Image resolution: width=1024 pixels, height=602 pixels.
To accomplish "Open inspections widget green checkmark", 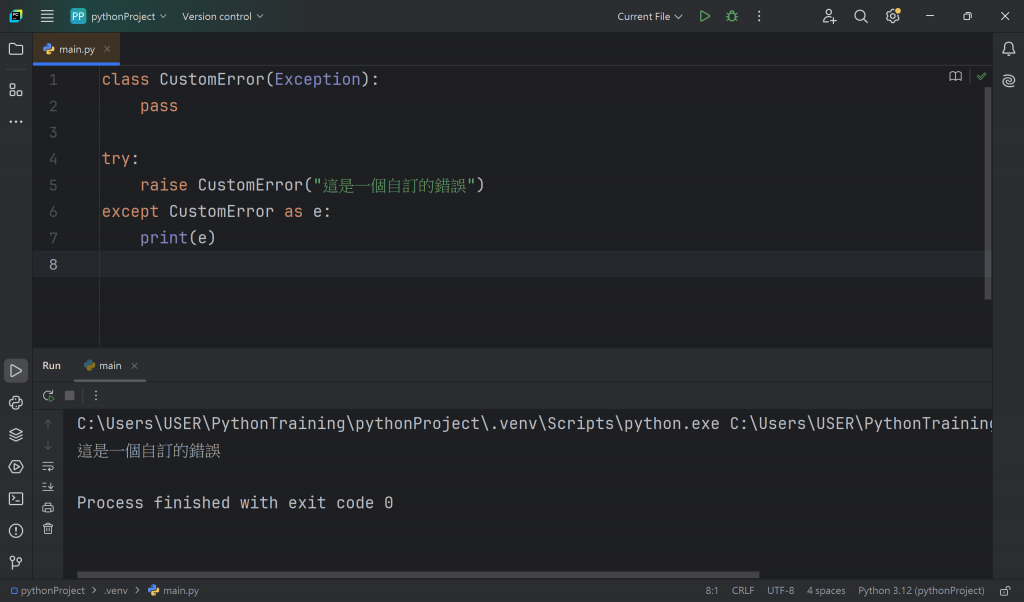I will [x=981, y=76].
